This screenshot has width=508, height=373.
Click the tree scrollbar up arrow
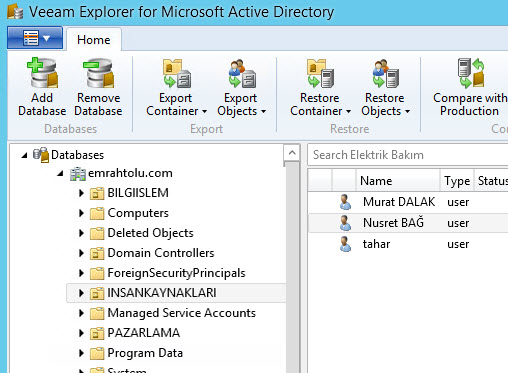click(x=292, y=153)
